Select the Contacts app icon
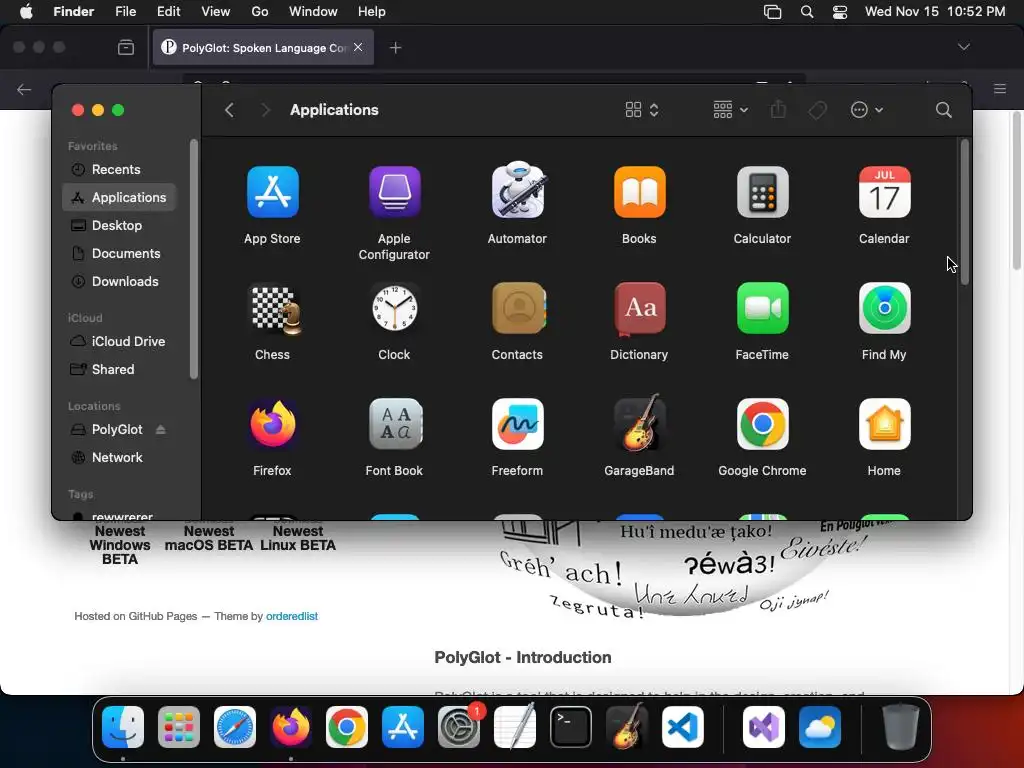 point(519,308)
